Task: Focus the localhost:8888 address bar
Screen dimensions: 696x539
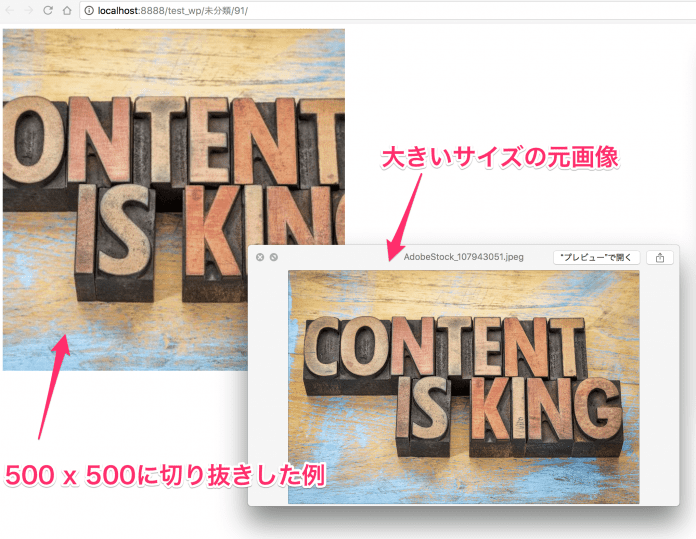Action: point(300,10)
